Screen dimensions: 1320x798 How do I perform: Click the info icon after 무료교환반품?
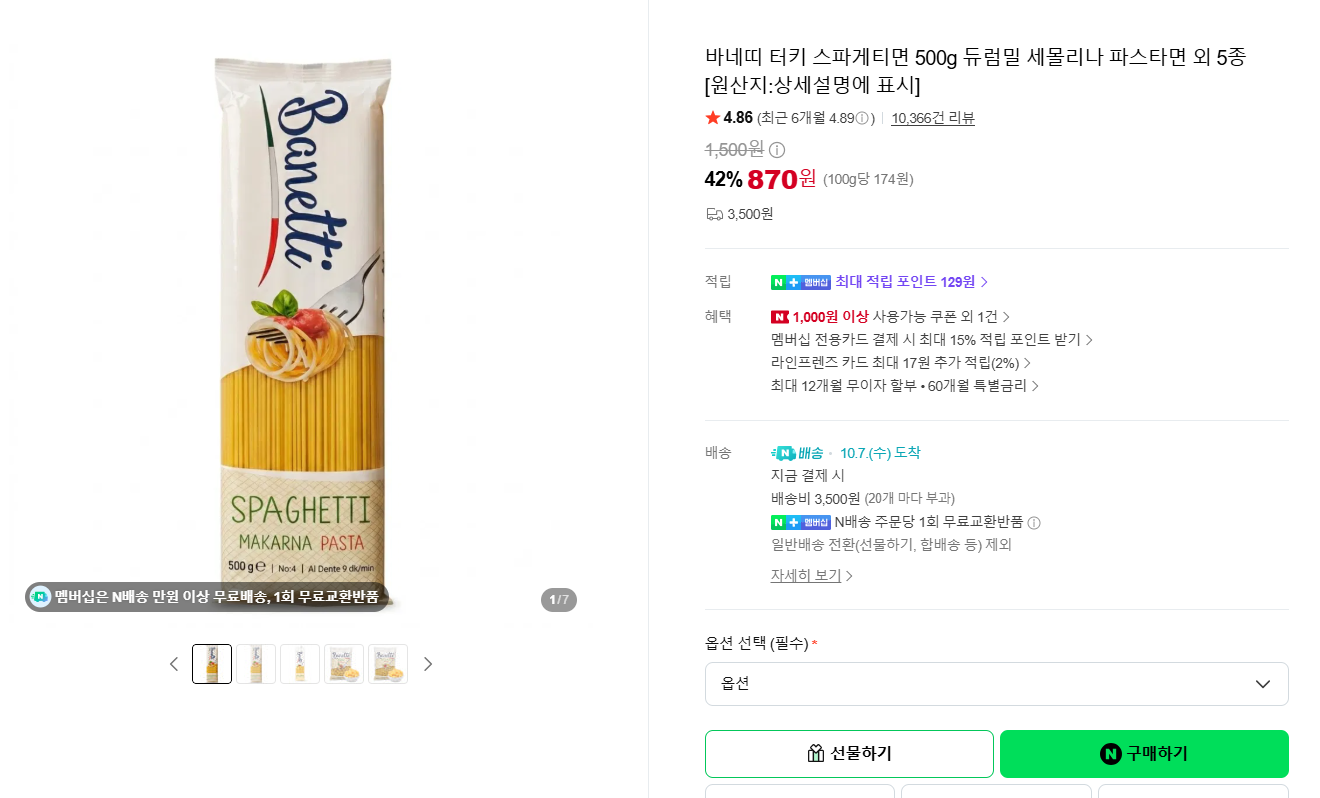tap(1034, 523)
